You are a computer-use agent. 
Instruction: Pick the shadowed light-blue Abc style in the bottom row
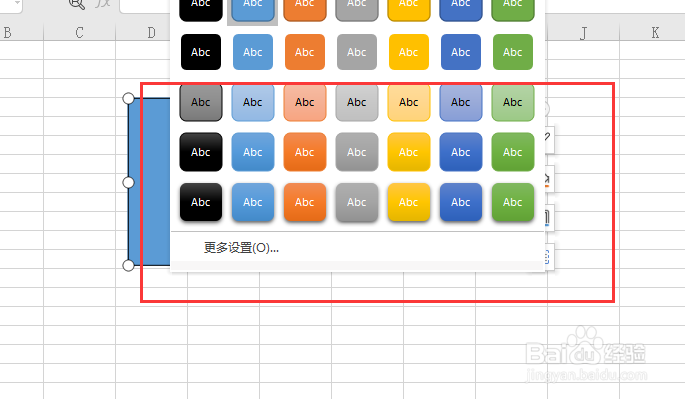253,202
